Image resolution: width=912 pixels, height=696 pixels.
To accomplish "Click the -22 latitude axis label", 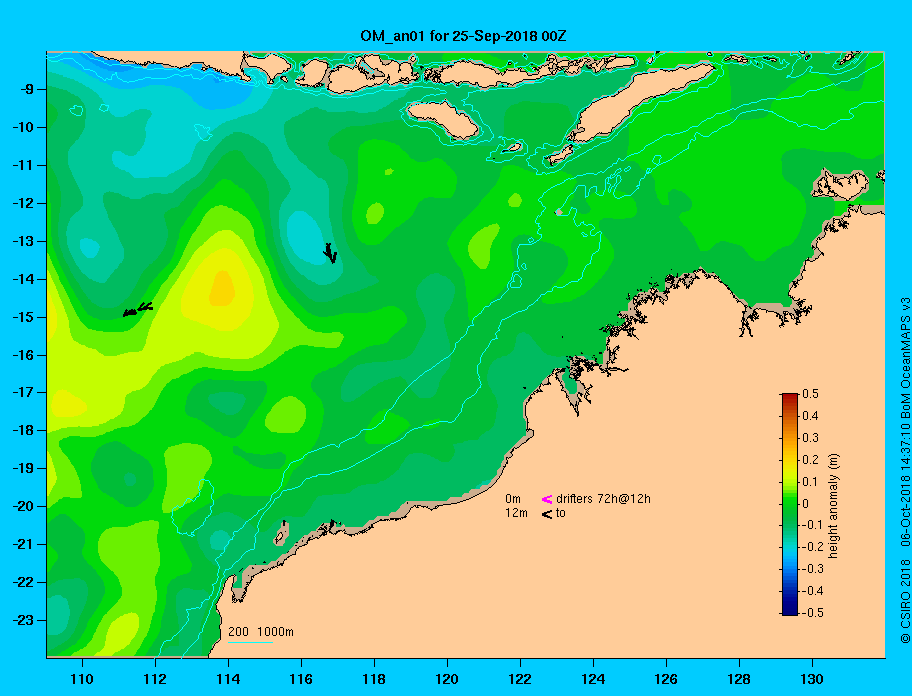I will pyautogui.click(x=23, y=582).
